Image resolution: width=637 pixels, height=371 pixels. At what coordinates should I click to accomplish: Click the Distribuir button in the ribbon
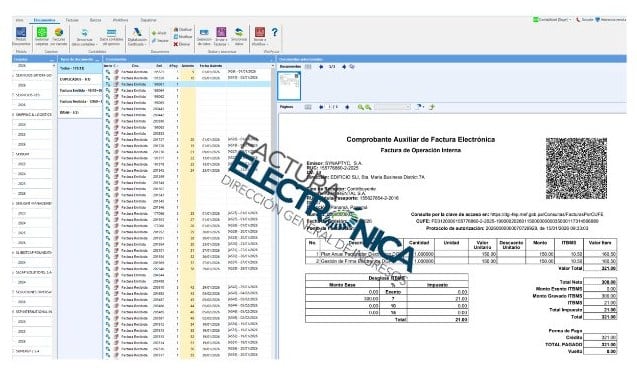coord(183,29)
